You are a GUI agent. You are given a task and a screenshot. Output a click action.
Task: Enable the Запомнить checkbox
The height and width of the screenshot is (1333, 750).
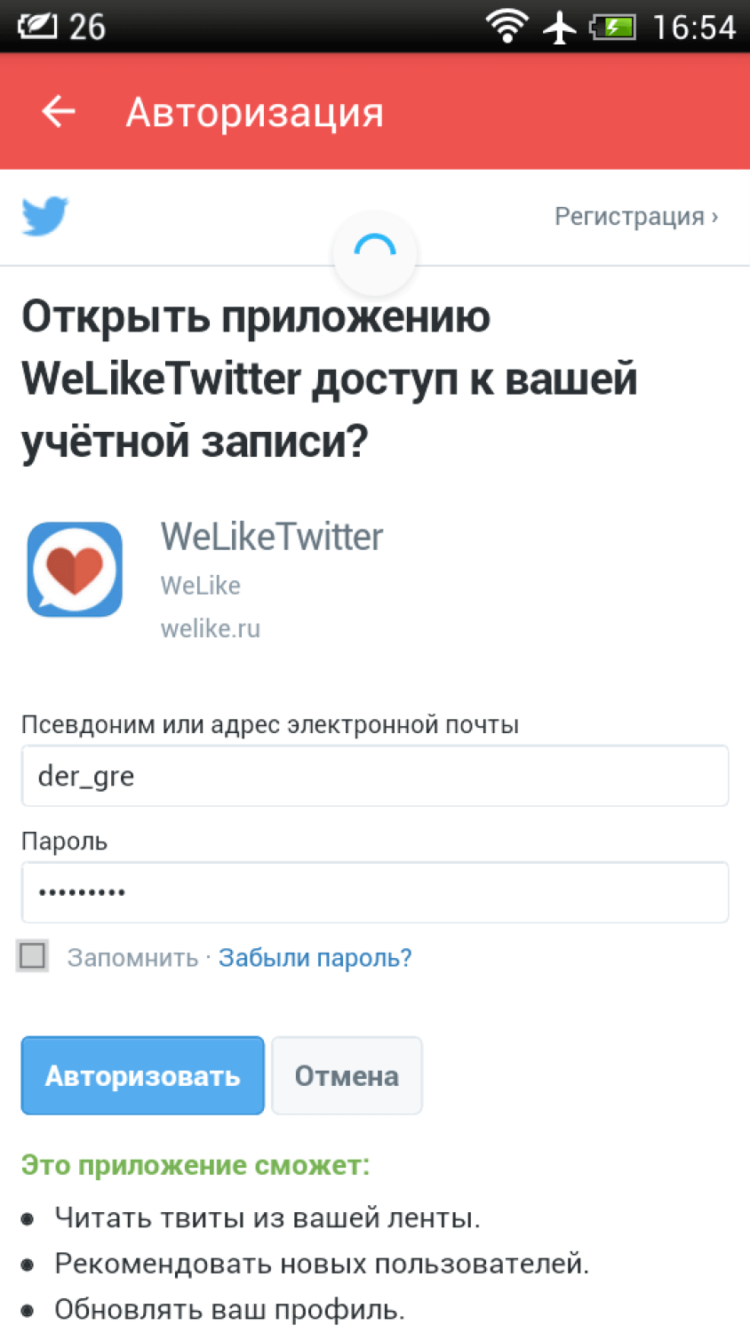(32, 955)
